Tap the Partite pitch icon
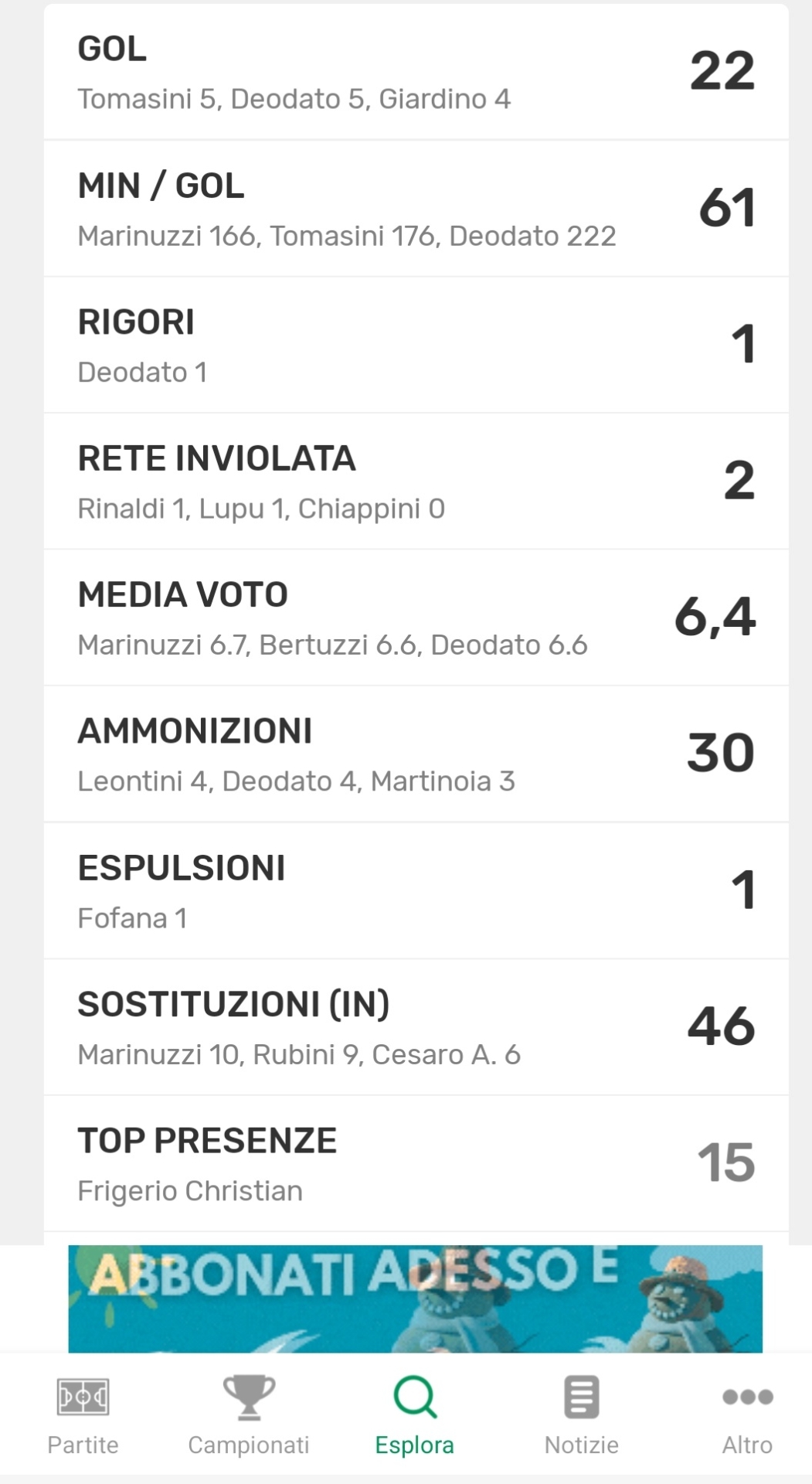Screen dimensions: 812x1484 (83, 1397)
